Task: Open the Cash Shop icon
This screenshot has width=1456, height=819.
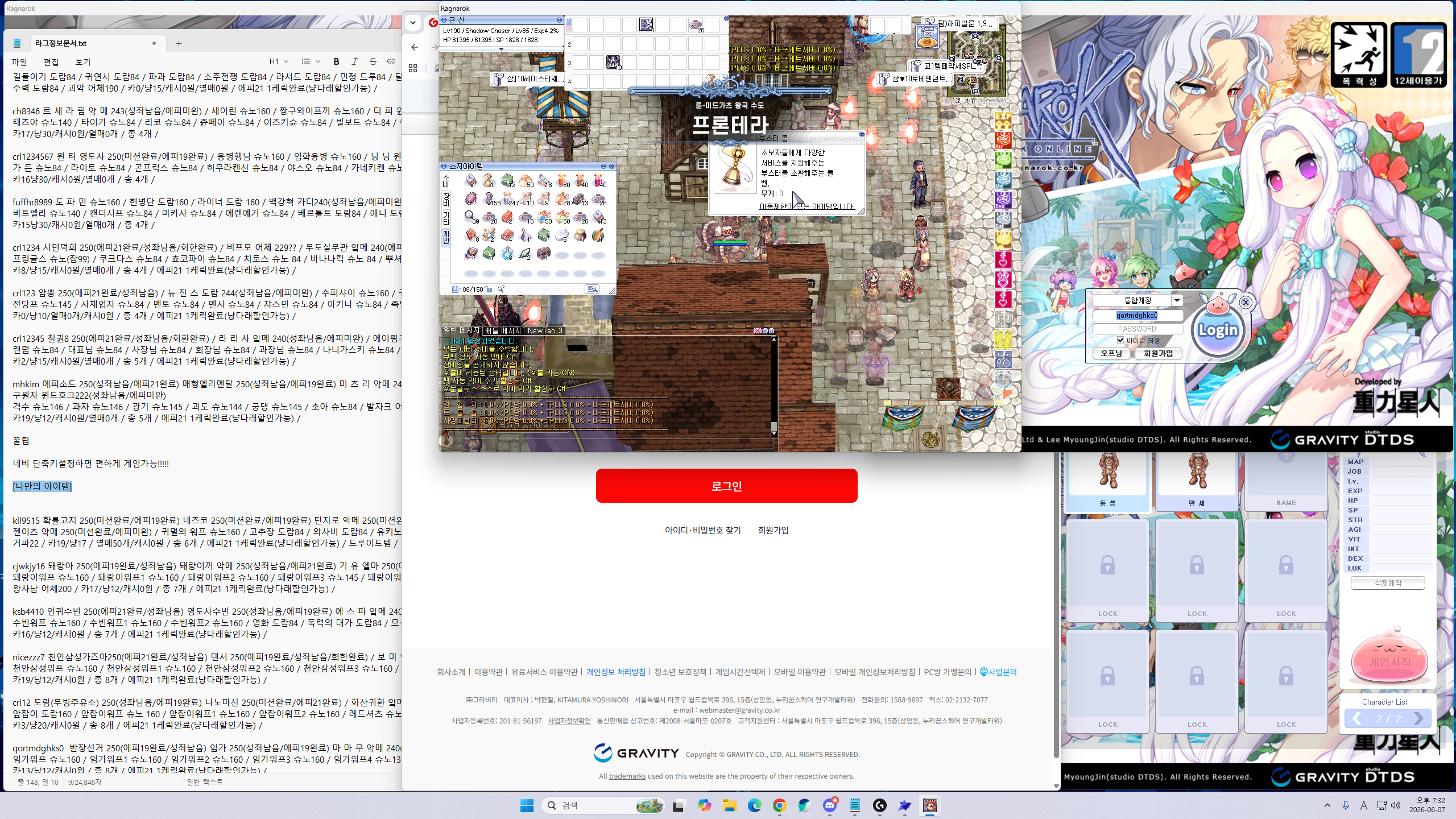Action: (927, 37)
